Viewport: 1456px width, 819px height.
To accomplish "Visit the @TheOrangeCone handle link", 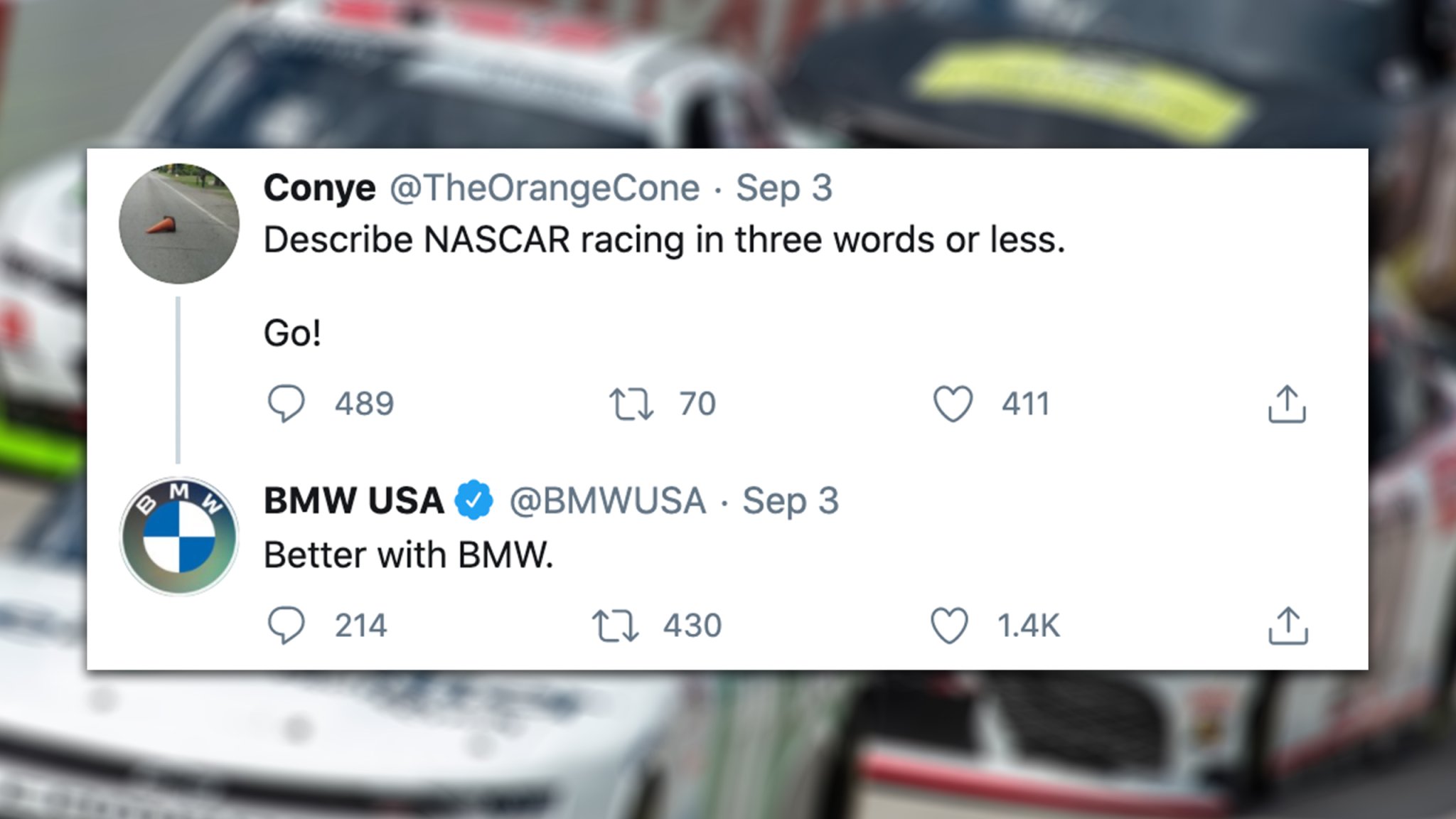I will tap(545, 188).
